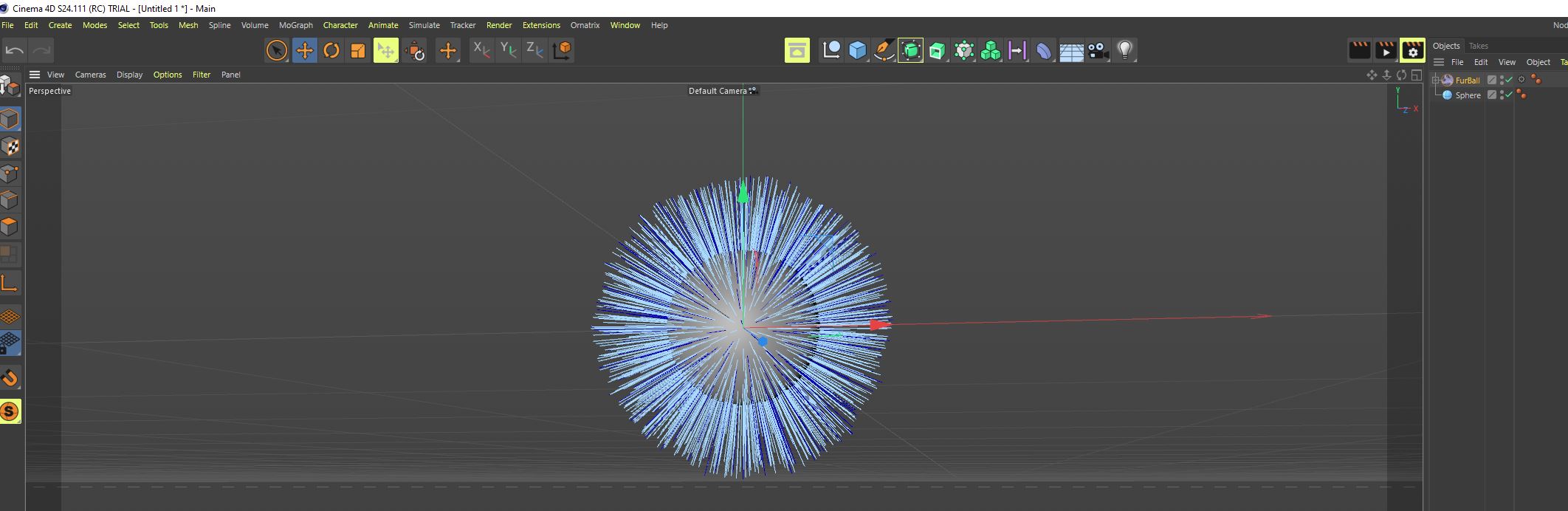Expand the FurBall tree node
The width and height of the screenshot is (1568, 511).
(x=1436, y=80)
